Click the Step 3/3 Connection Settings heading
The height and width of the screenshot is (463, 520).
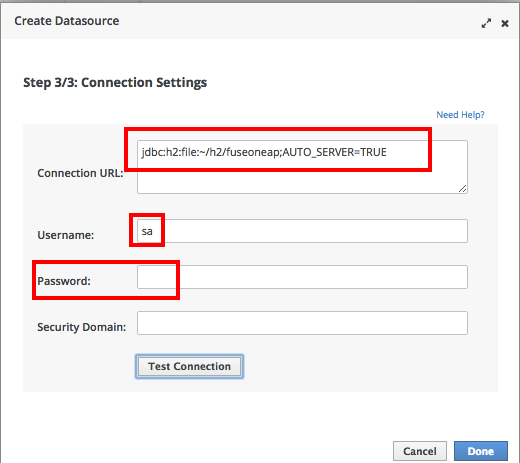(115, 83)
